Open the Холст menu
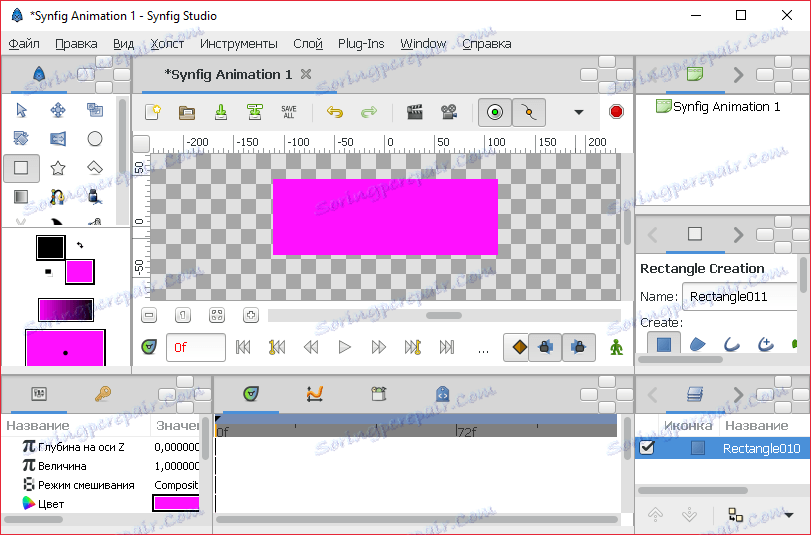This screenshot has width=811, height=535. click(x=167, y=44)
